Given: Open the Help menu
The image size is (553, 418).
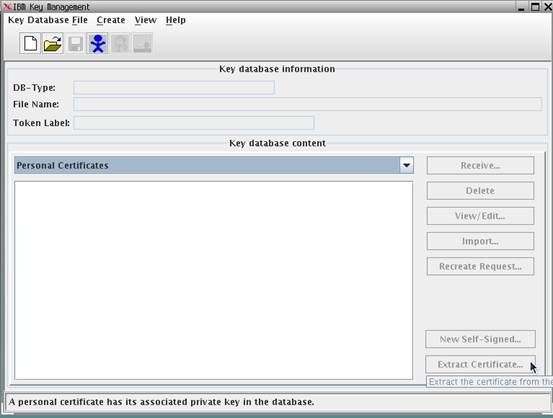Looking at the screenshot, I should coord(176,20).
